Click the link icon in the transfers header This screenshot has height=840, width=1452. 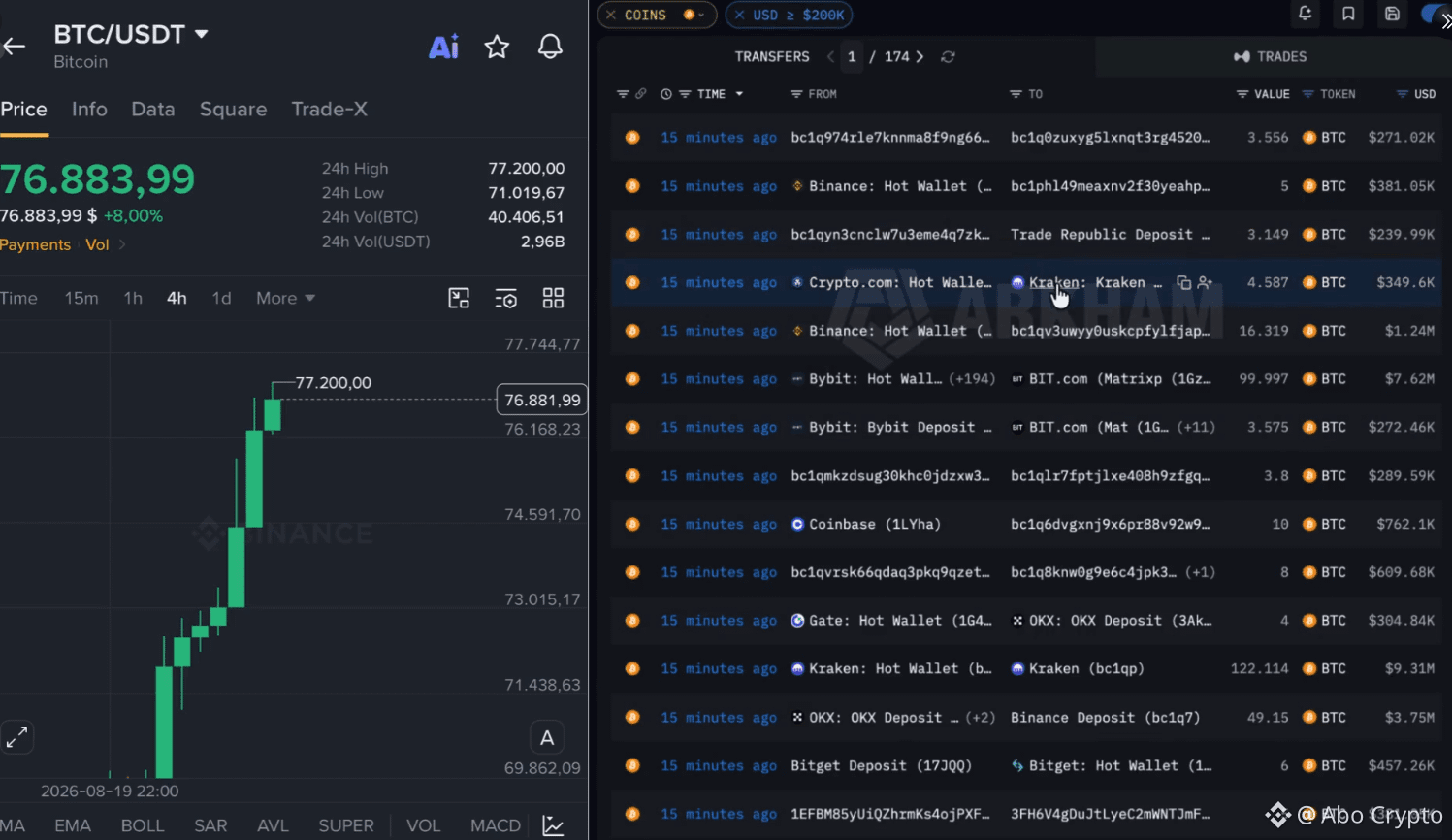640,94
